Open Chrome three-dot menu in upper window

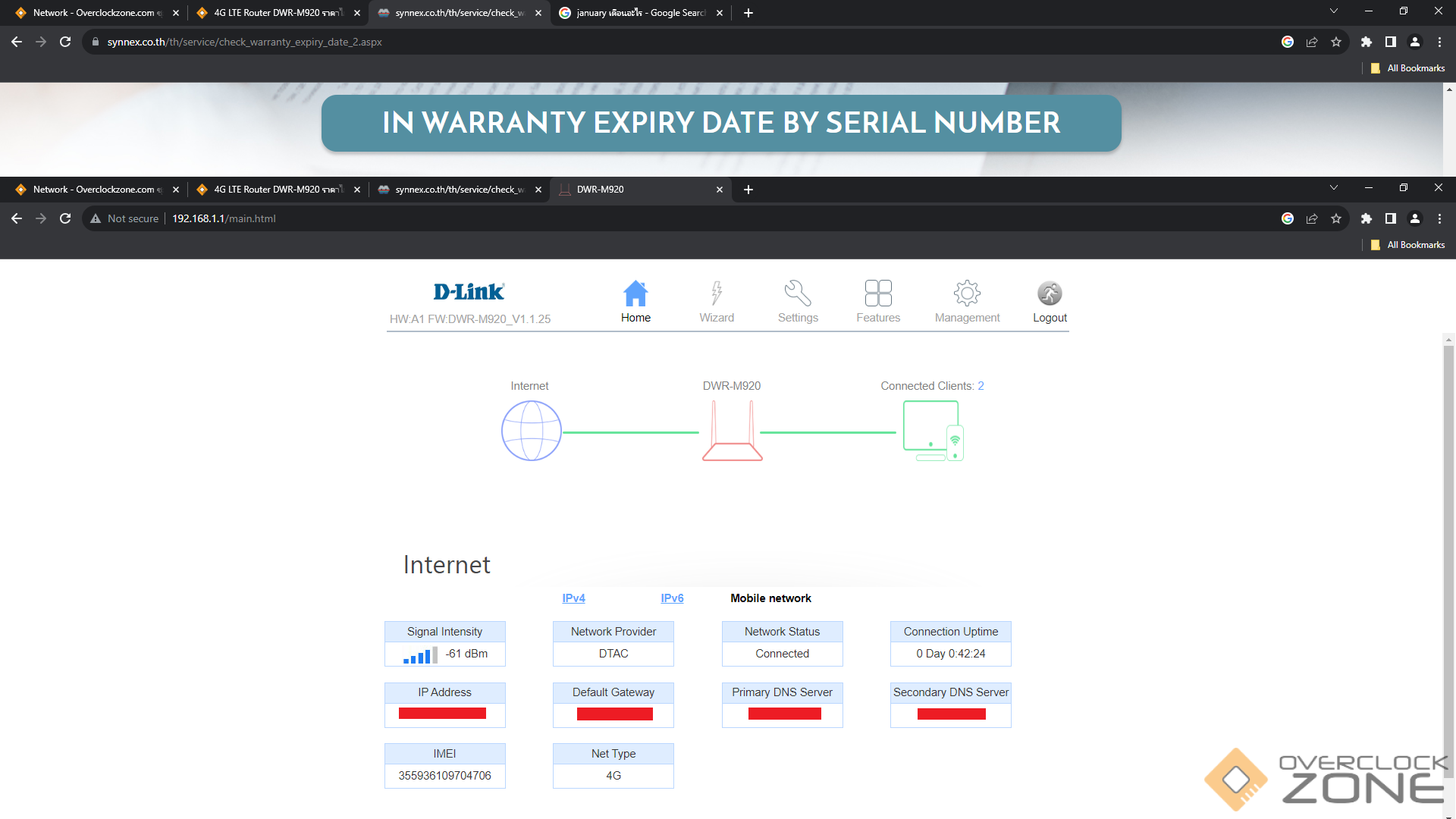(x=1439, y=42)
